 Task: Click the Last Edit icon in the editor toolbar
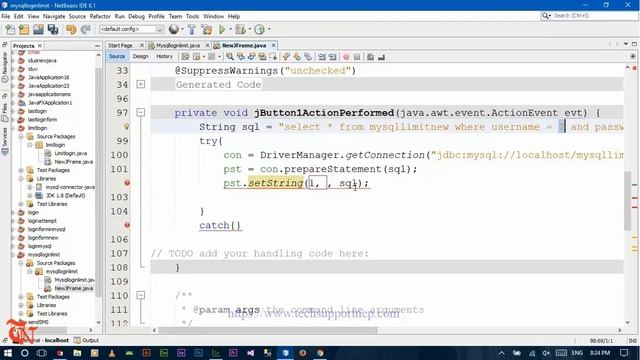click(185, 57)
